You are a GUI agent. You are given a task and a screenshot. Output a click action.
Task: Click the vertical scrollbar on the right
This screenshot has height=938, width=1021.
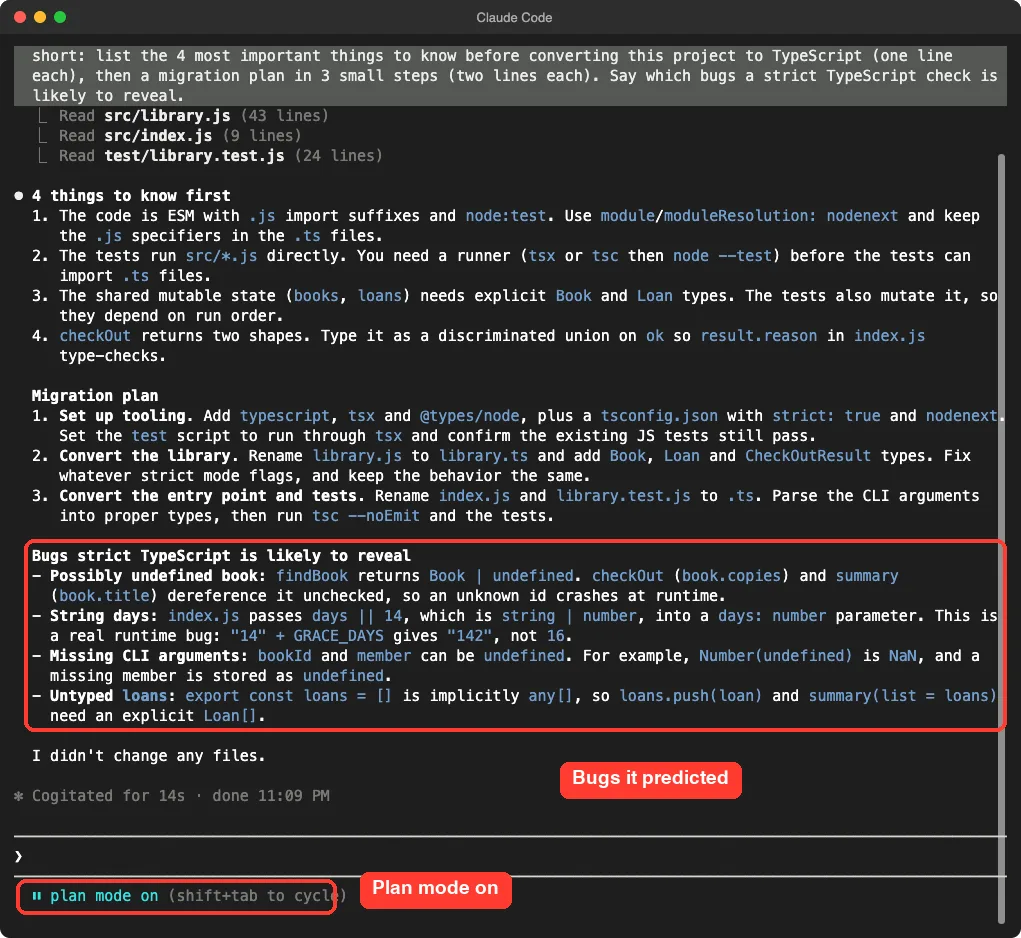click(1001, 538)
